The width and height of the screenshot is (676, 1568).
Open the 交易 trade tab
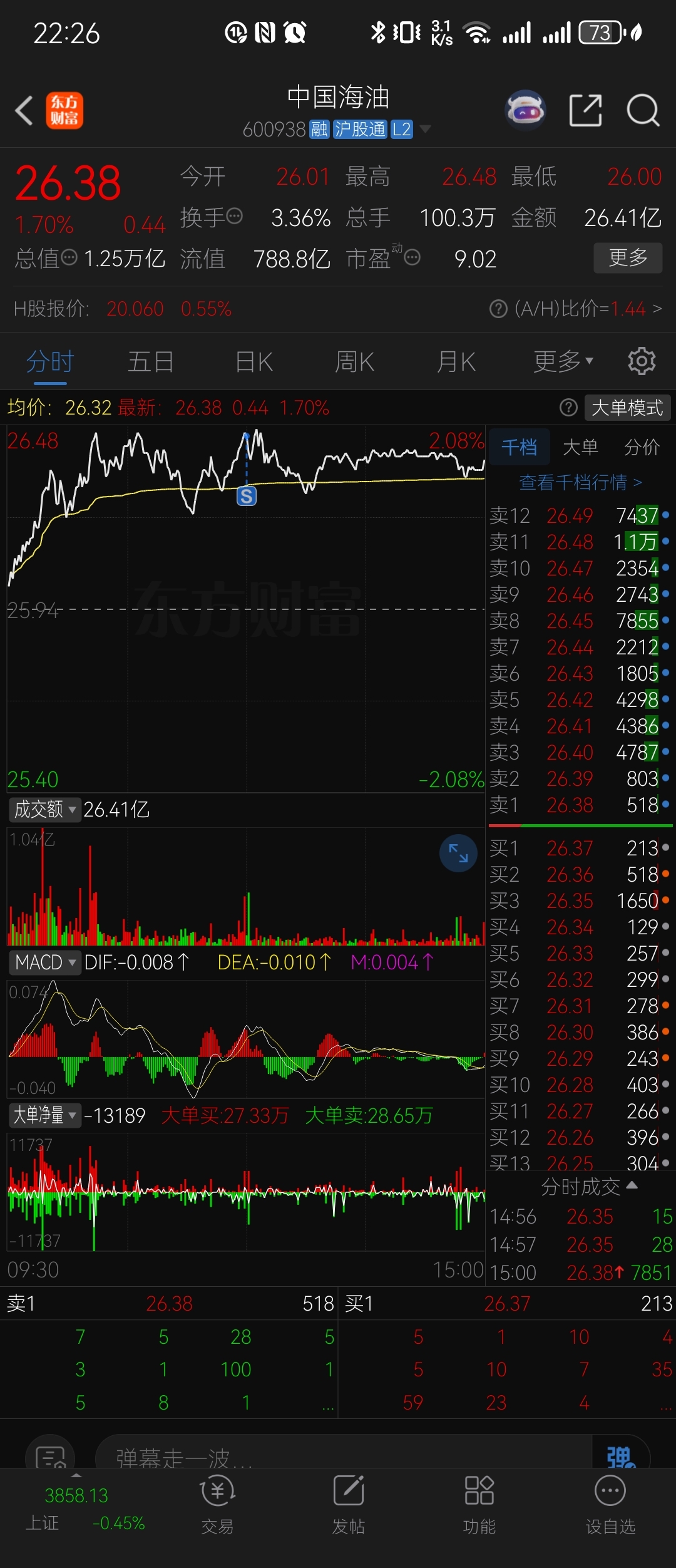pos(217,1505)
